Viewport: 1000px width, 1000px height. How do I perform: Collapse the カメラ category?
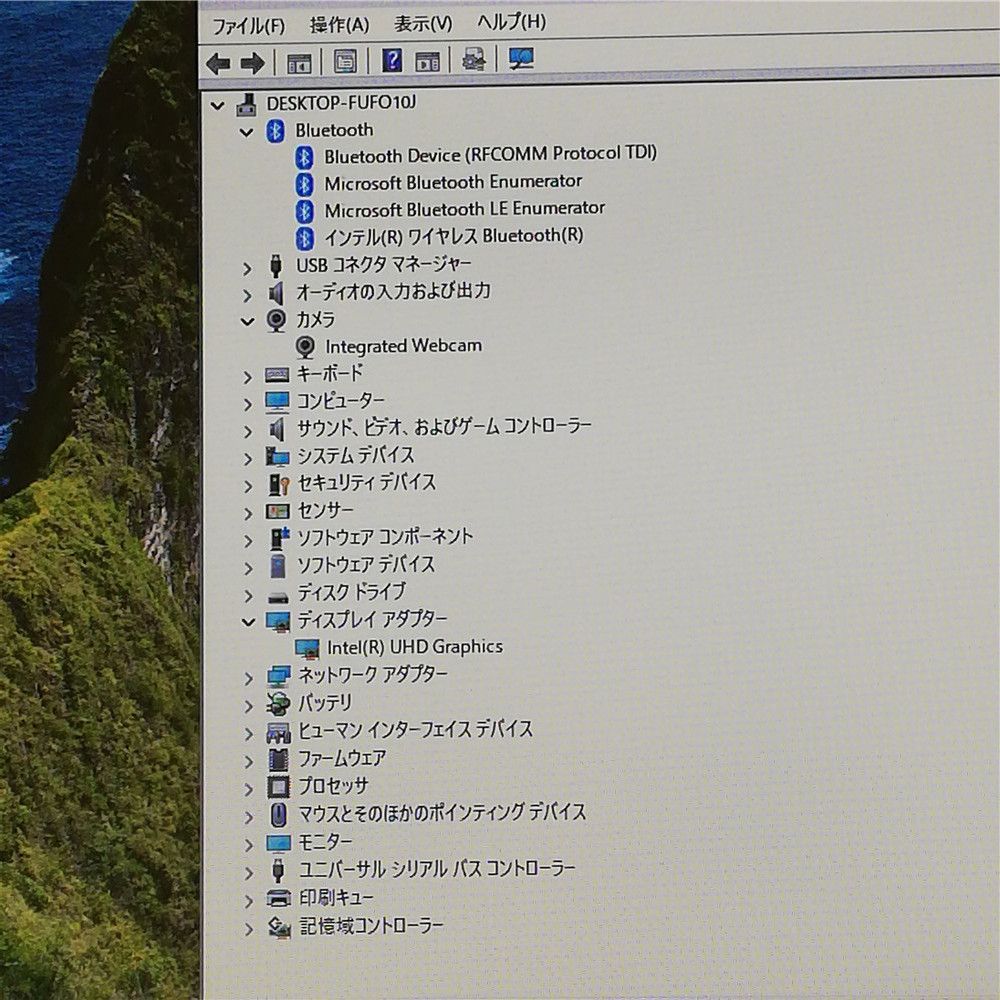pos(247,322)
